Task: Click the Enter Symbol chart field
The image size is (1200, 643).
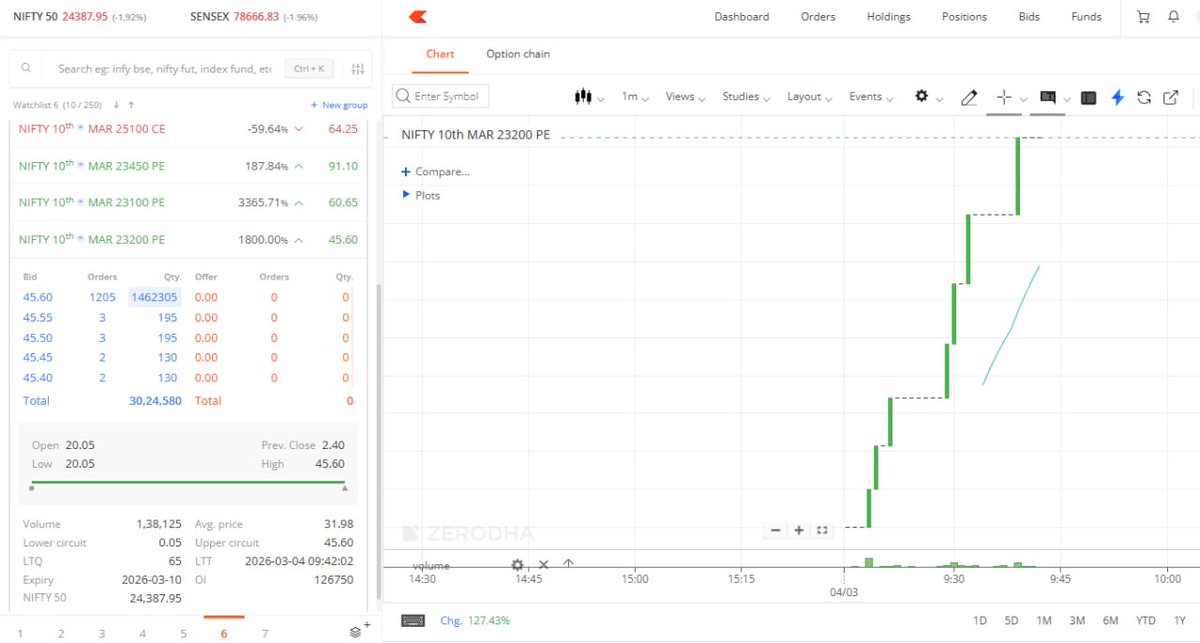Action: 440,97
